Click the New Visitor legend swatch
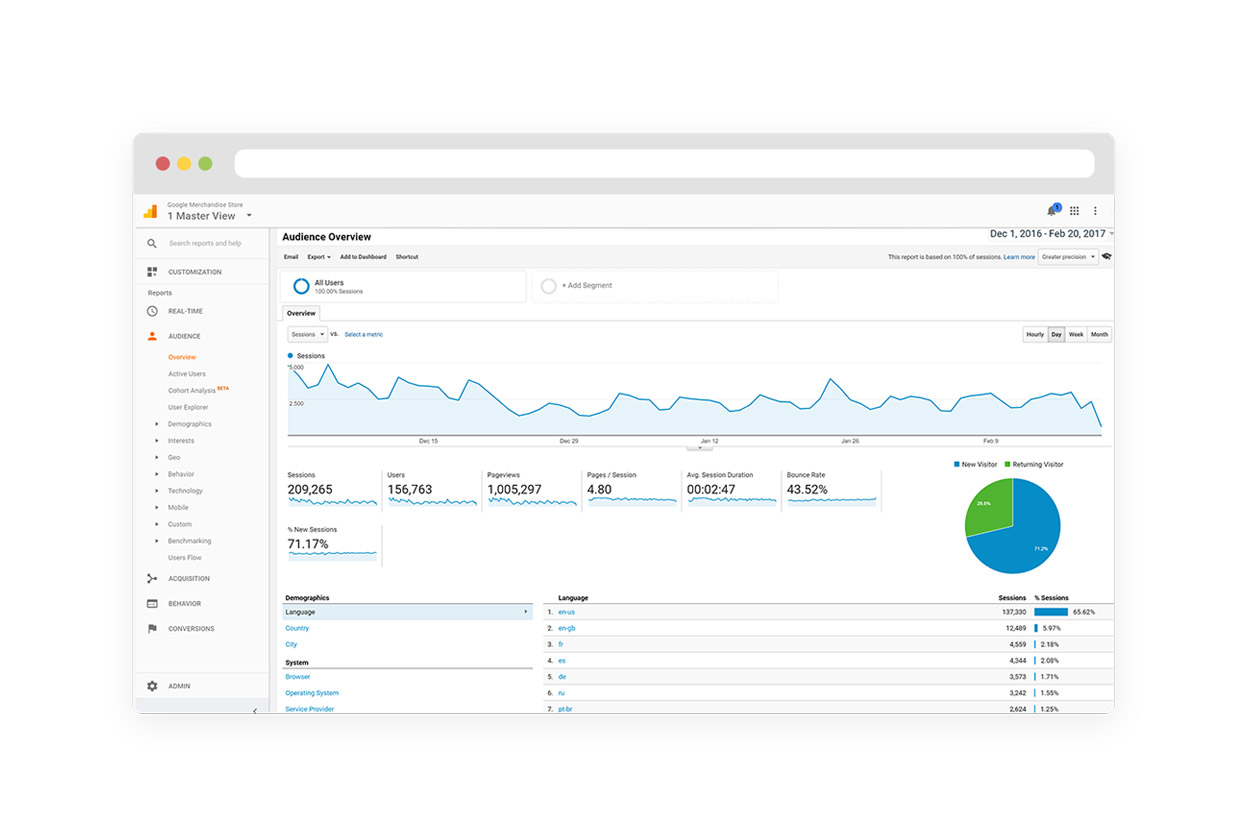 pos(957,465)
